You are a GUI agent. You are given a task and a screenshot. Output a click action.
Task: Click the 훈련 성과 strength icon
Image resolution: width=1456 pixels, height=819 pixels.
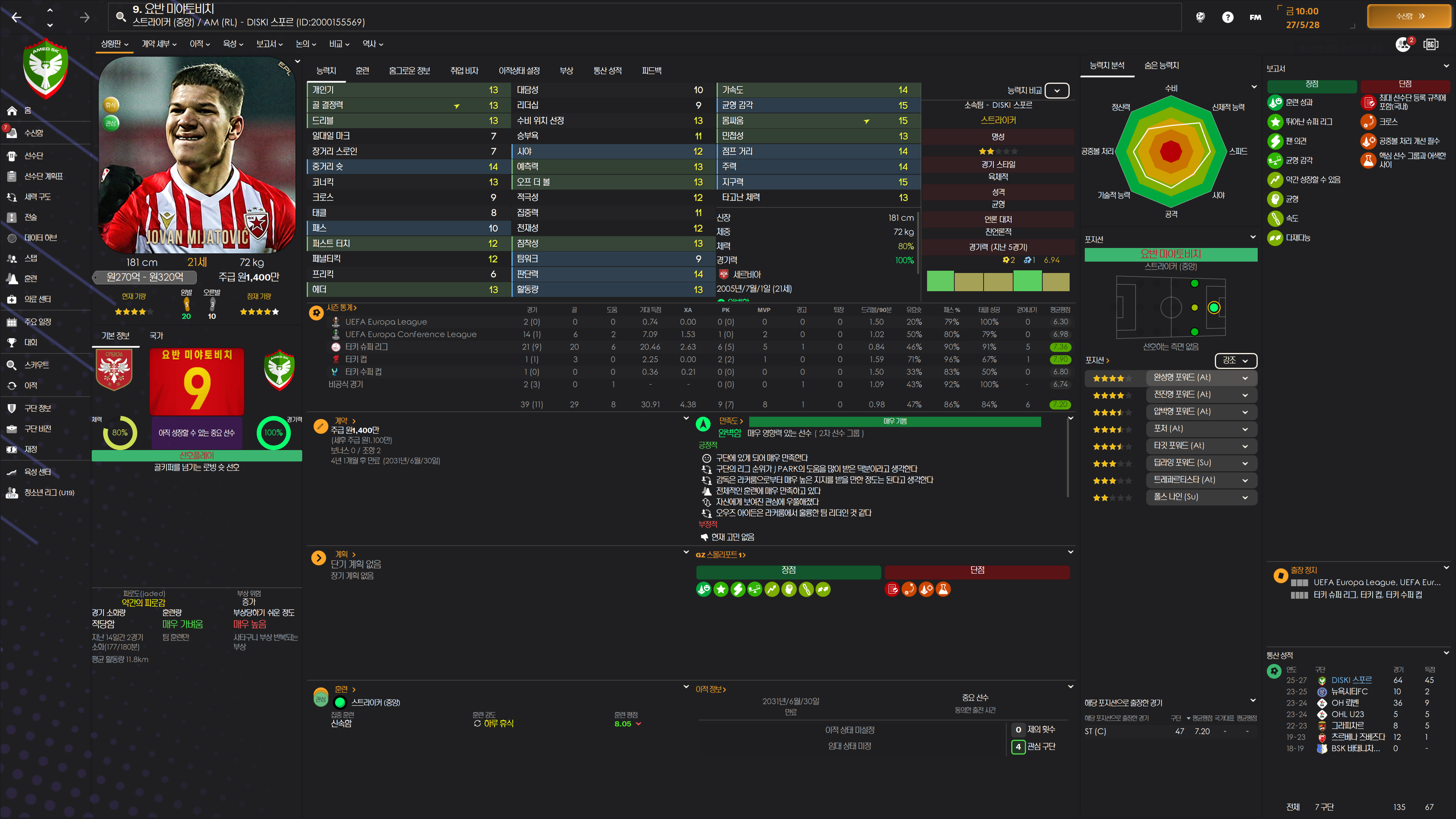coord(1274,102)
